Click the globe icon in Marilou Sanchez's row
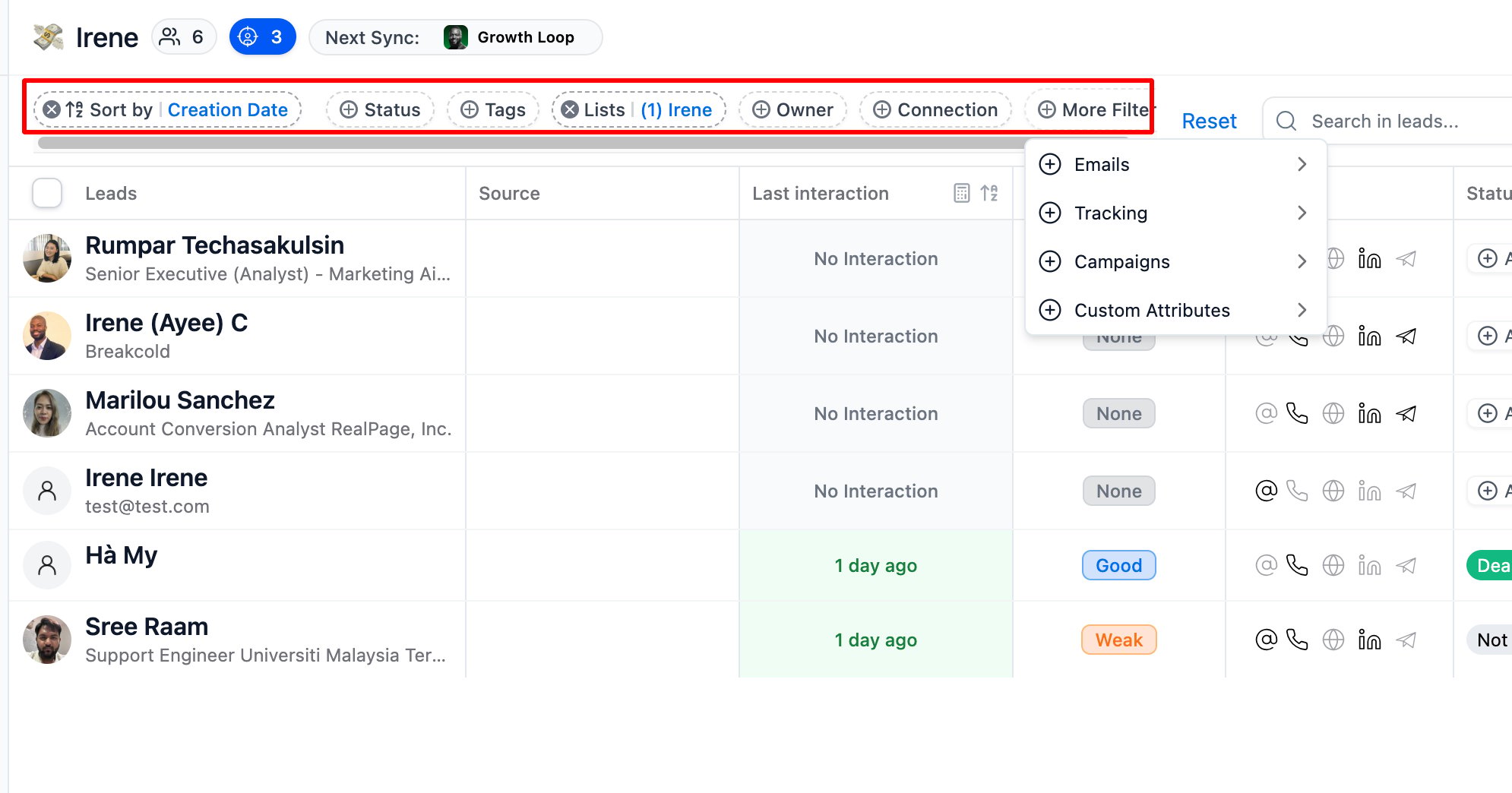The width and height of the screenshot is (1512, 793). coord(1333,414)
